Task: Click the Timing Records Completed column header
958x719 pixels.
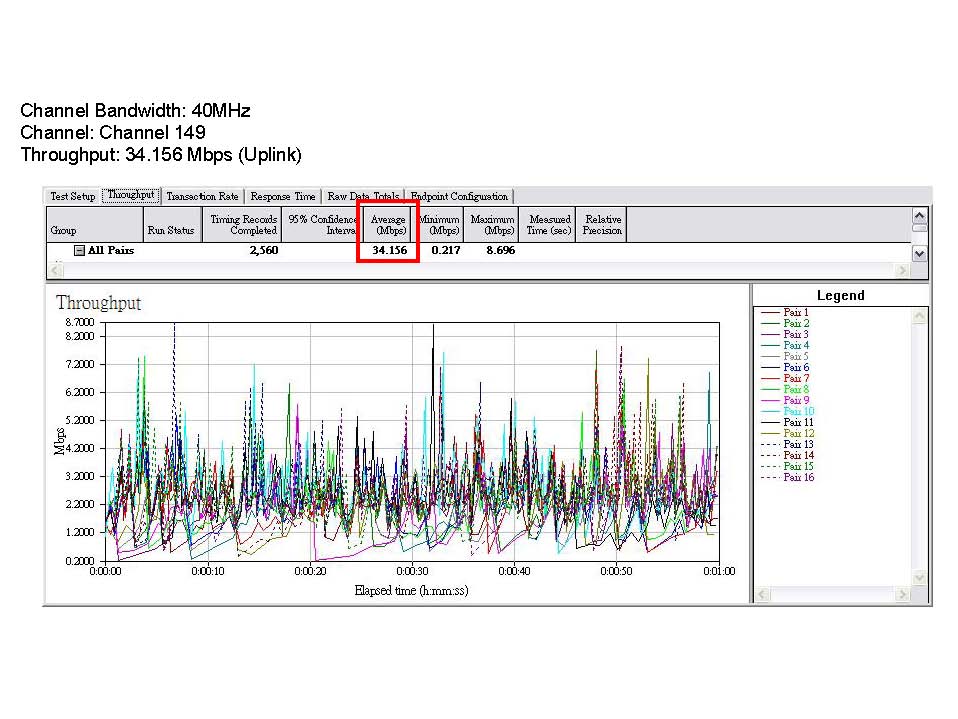Action: coord(242,225)
